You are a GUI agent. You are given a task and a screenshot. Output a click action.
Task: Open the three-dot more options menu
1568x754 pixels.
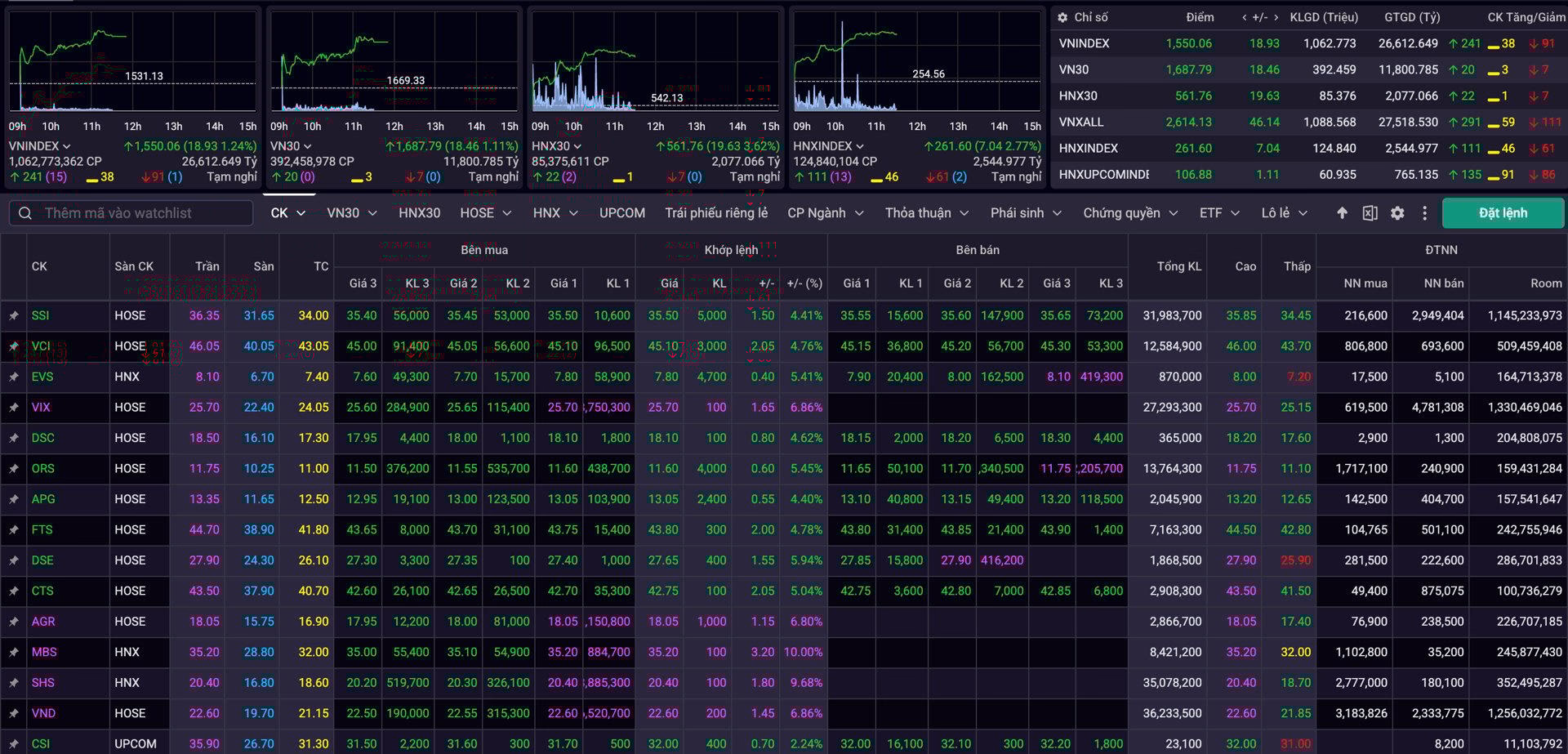coord(1425,213)
